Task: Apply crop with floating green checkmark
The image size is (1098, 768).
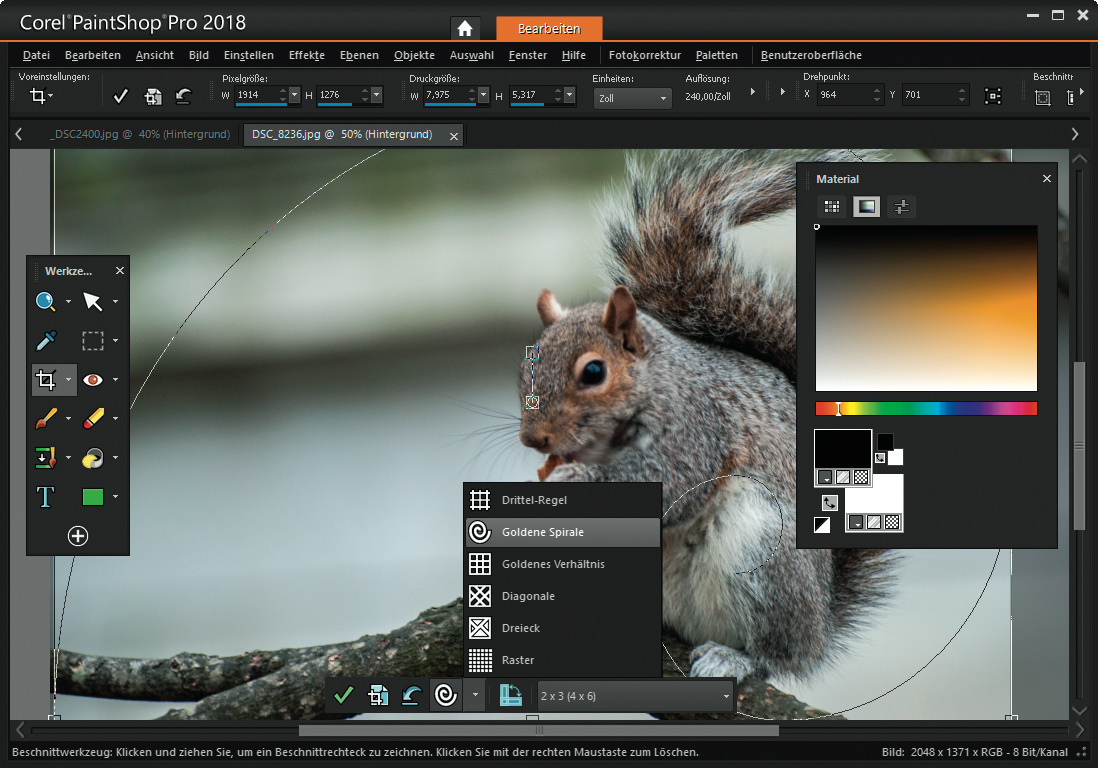Action: coord(344,695)
